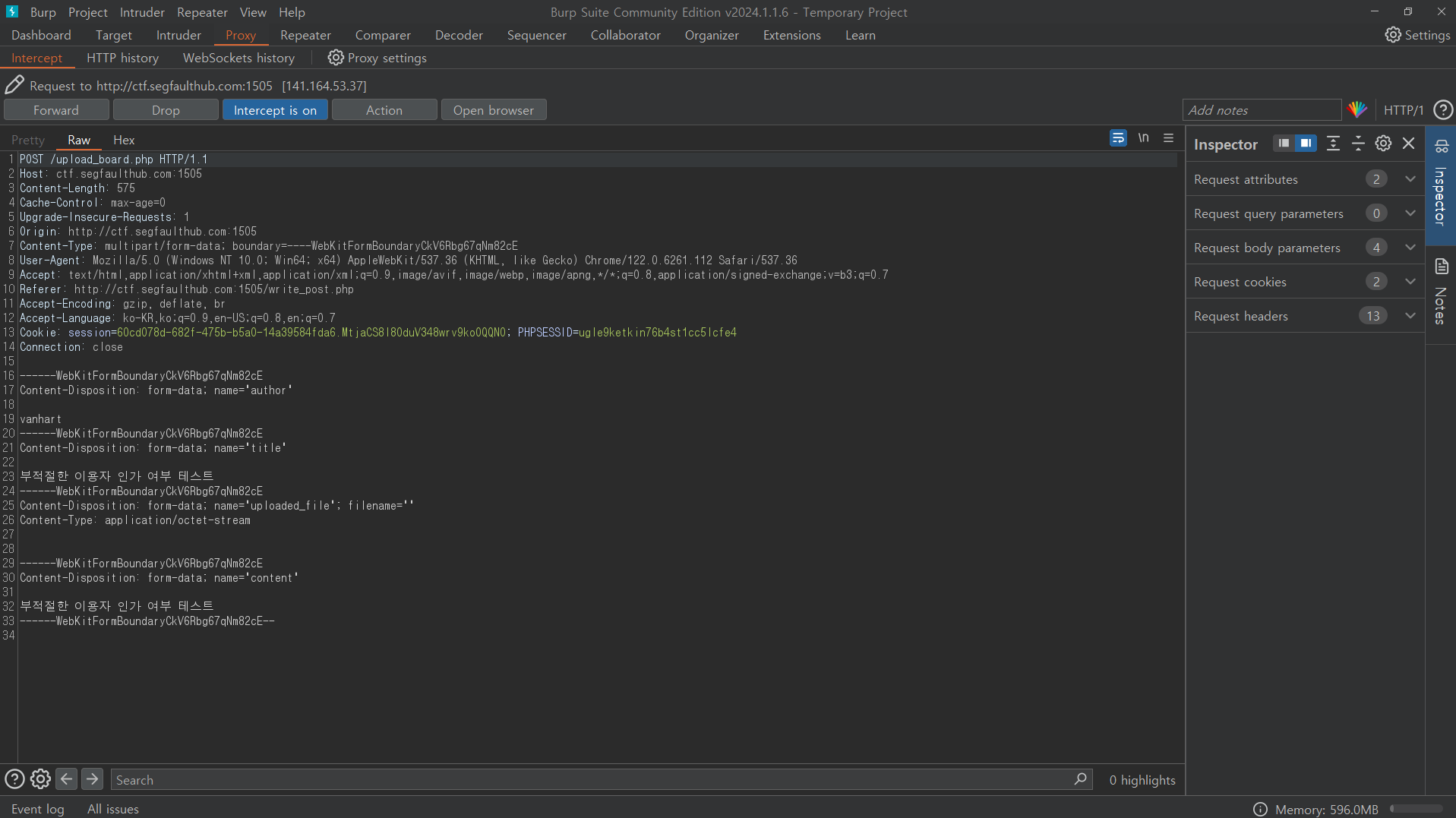Switch Inspector to right layout view icon
Screen dimensions: 1456x818
click(x=1306, y=144)
